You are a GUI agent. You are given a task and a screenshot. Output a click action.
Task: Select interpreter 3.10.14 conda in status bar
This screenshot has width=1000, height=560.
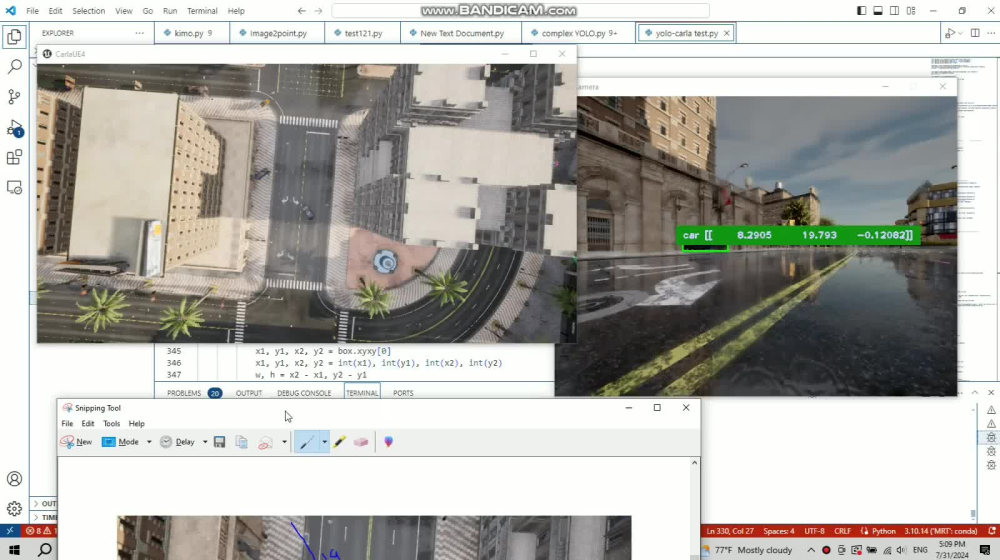(x=941, y=531)
